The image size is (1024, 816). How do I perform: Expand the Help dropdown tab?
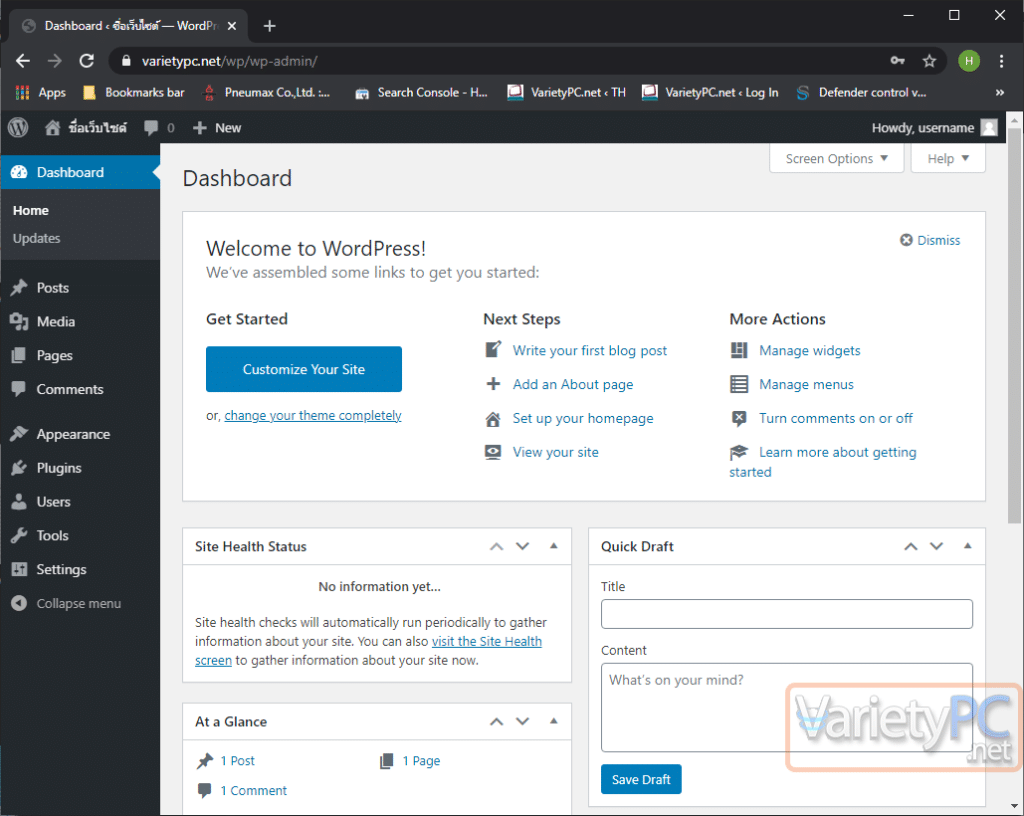pyautogui.click(x=948, y=159)
